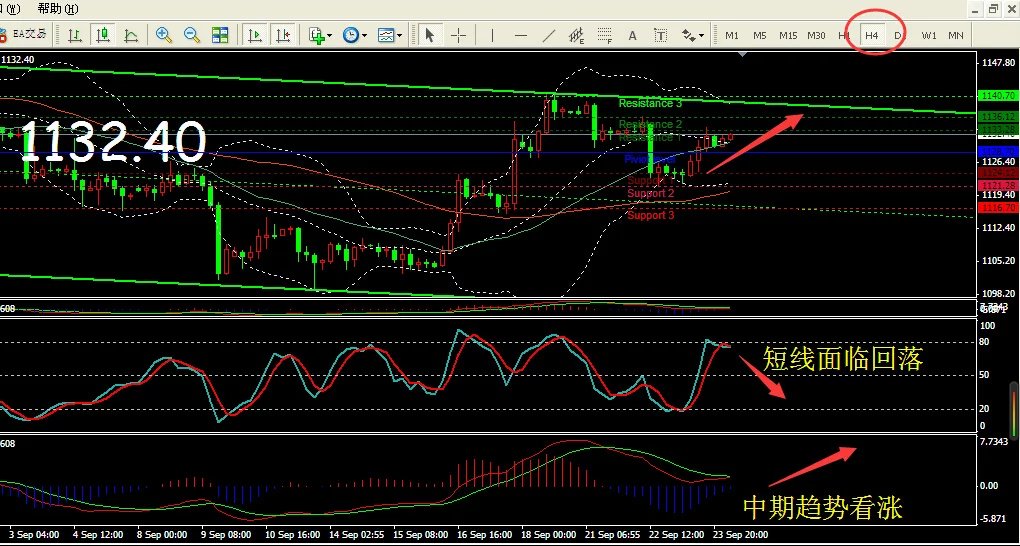Click the zoom in magnifier

click(164, 35)
